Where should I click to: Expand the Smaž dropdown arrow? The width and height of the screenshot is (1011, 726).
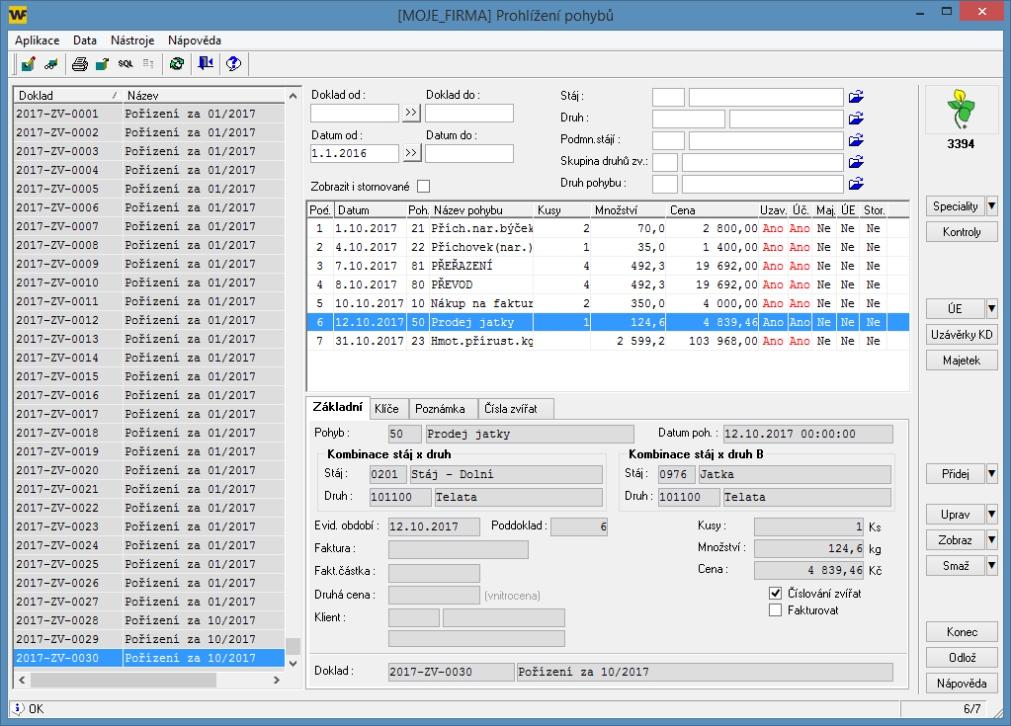tap(992, 566)
